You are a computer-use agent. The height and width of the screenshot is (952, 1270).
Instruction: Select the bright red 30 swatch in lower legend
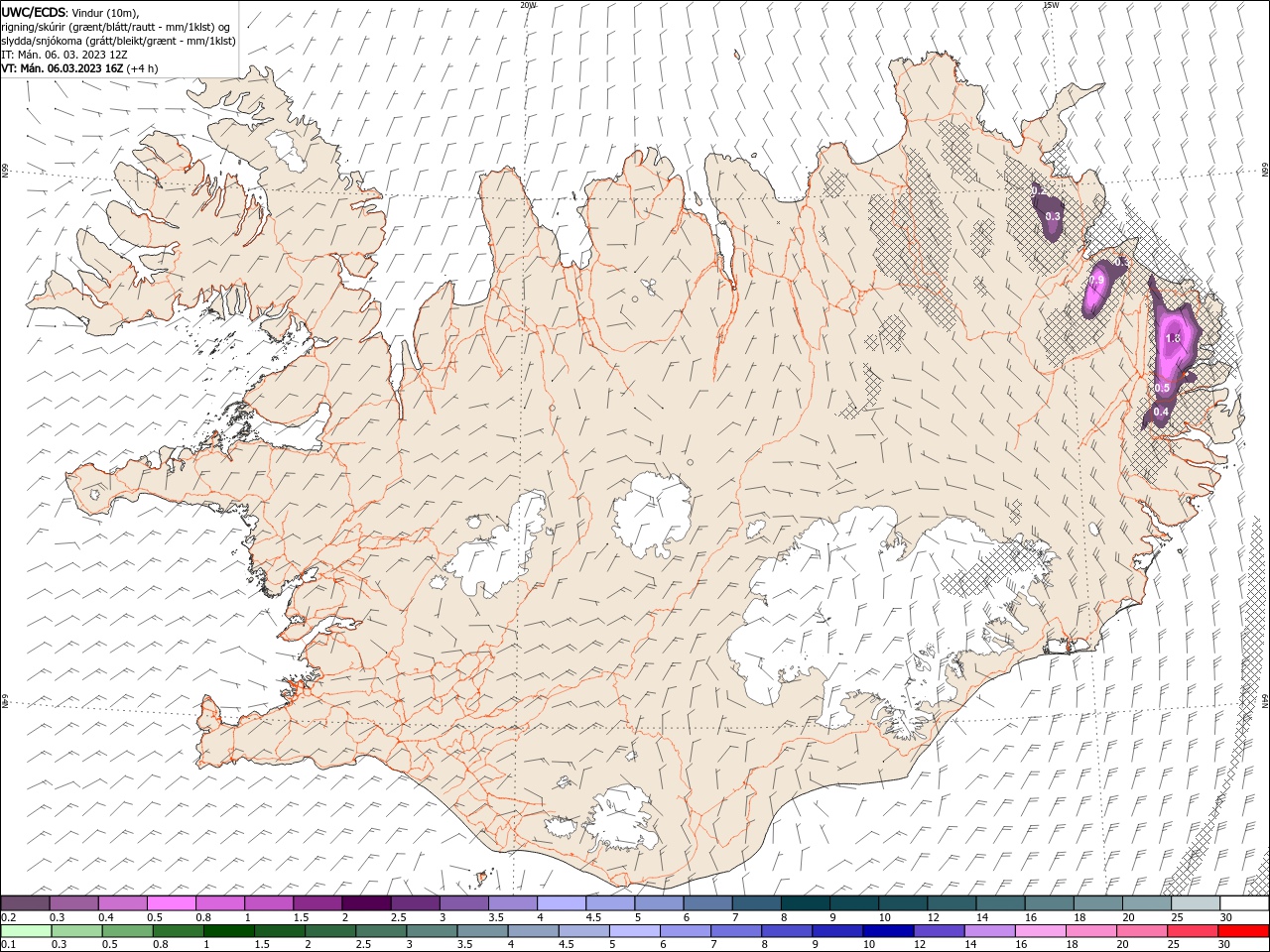click(1243, 930)
